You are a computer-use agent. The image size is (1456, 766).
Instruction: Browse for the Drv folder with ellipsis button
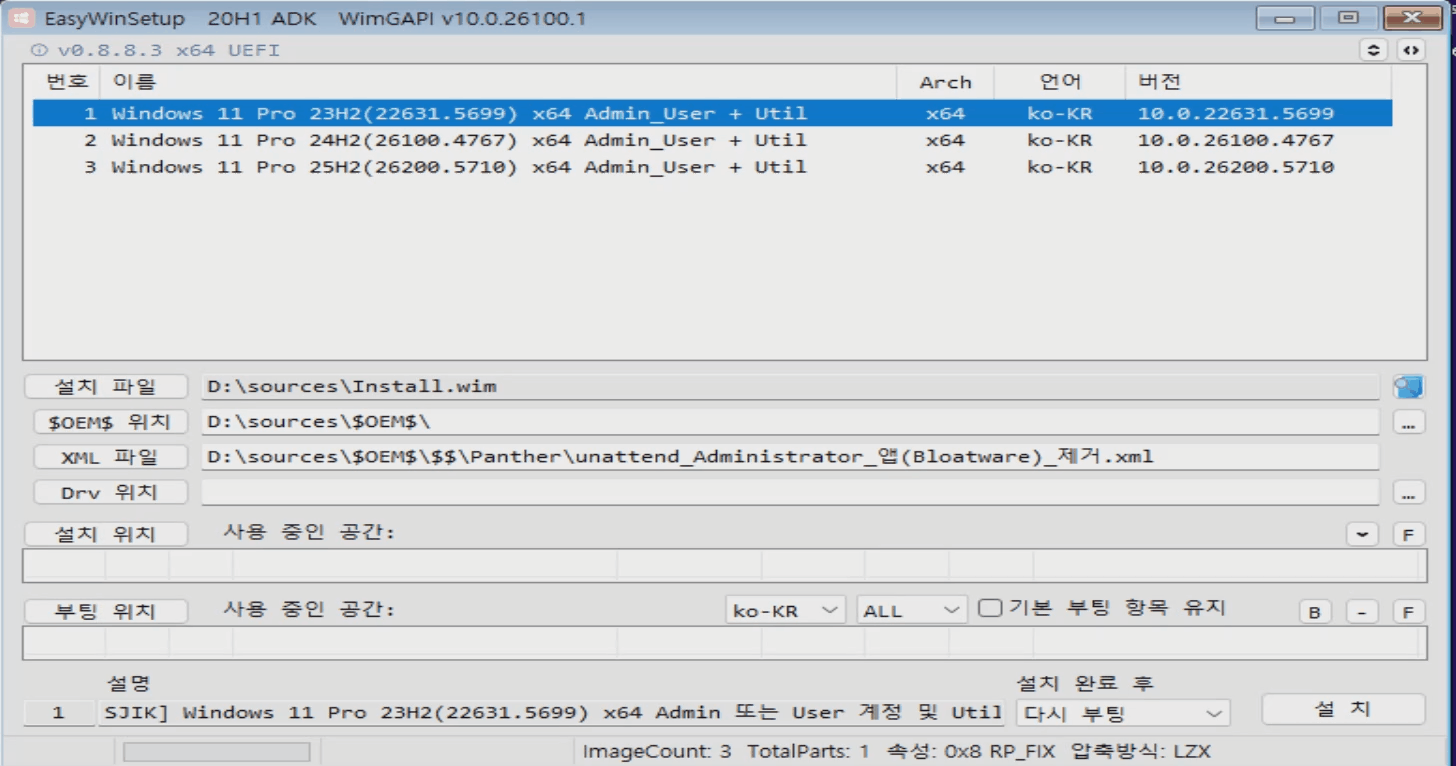click(x=1409, y=493)
